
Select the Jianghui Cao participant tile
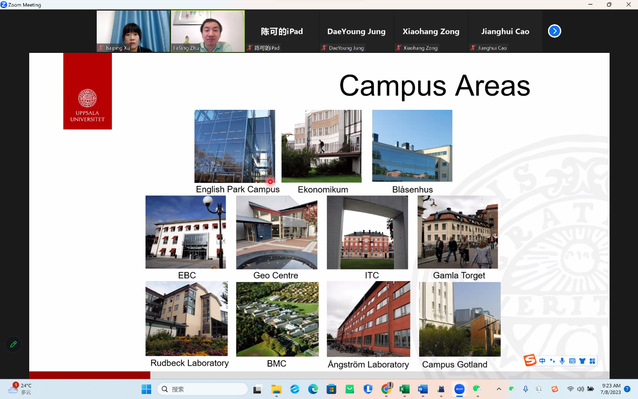pyautogui.click(x=505, y=31)
